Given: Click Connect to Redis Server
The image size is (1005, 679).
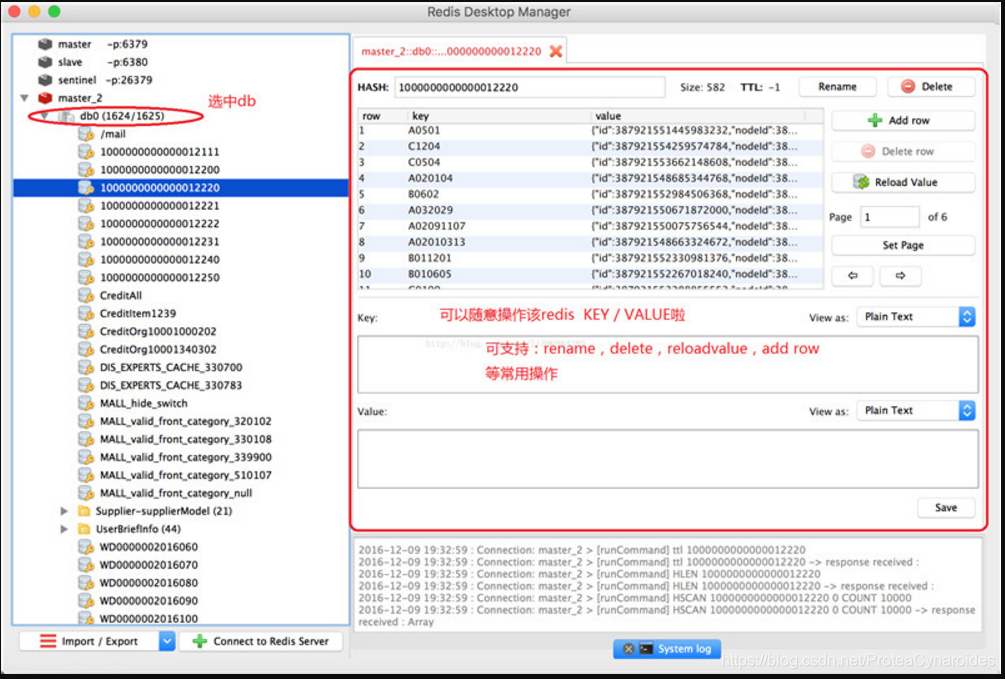Looking at the screenshot, I should [261, 641].
